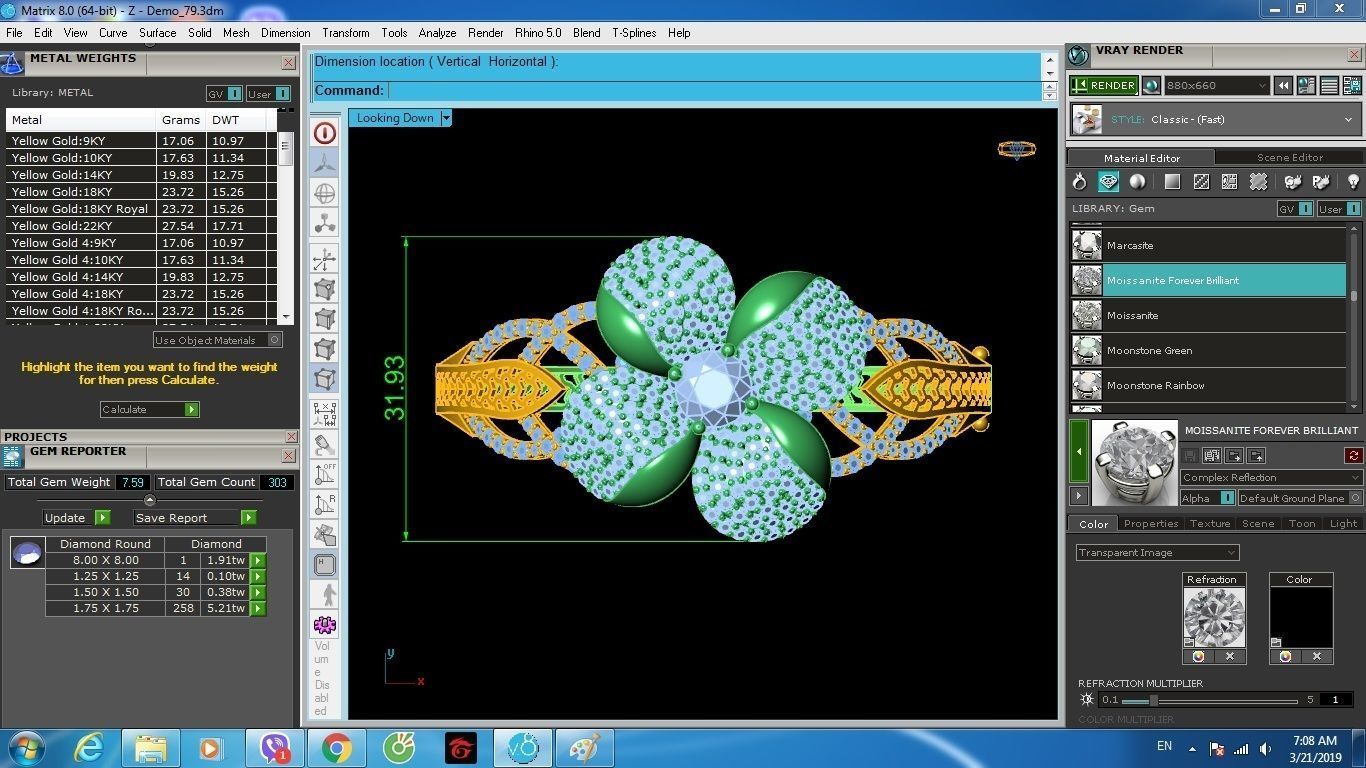Click the walking figure icon in sidebar
Screen dimensions: 1366x768
325,595
